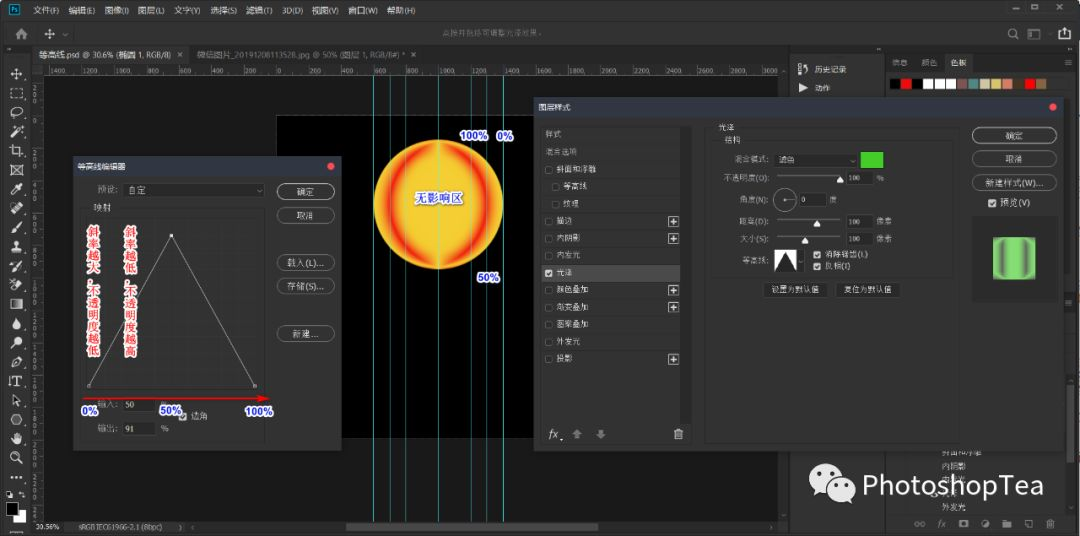Move effect up arrow in Layer Style
The height and width of the screenshot is (536, 1080).
pyautogui.click(x=577, y=434)
